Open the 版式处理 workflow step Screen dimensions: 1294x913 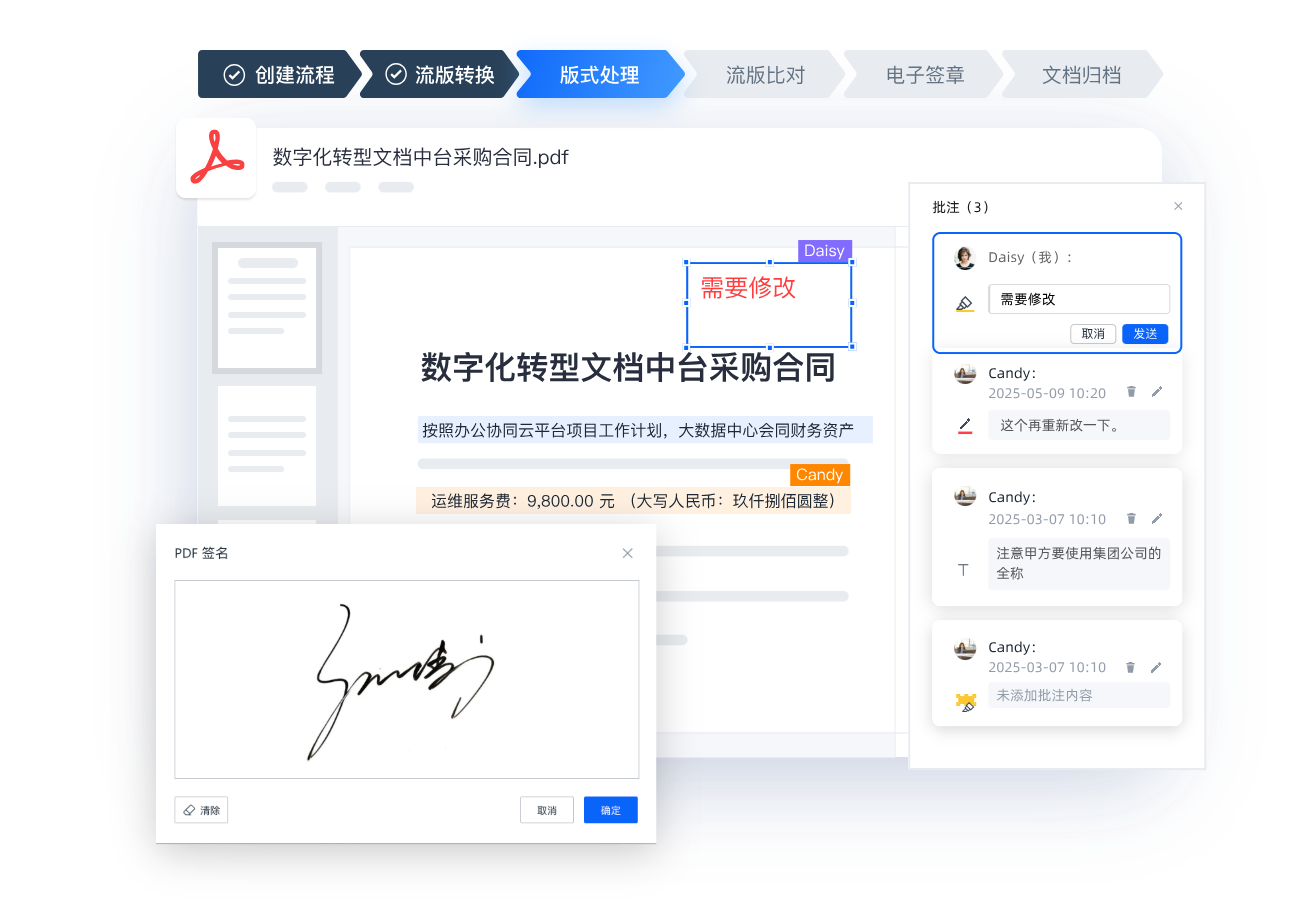[599, 75]
